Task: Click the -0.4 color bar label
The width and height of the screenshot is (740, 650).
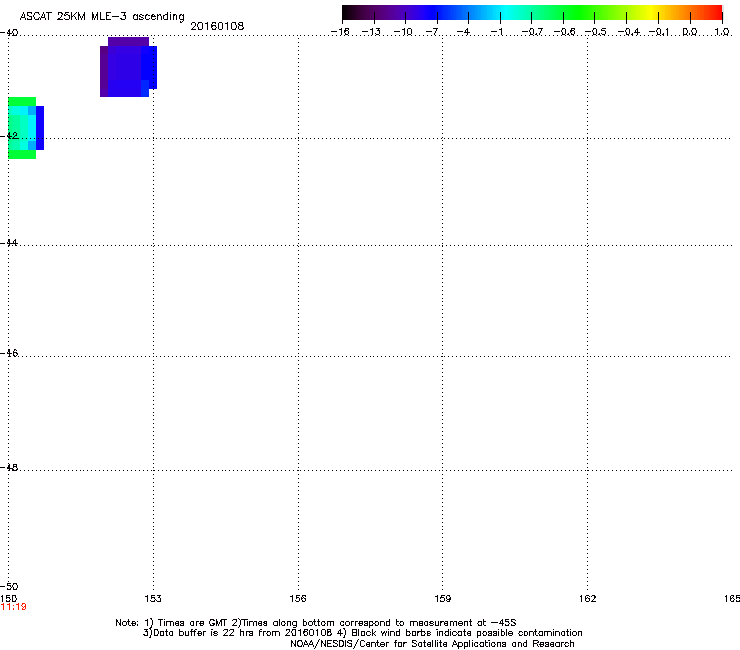Action: (628, 32)
